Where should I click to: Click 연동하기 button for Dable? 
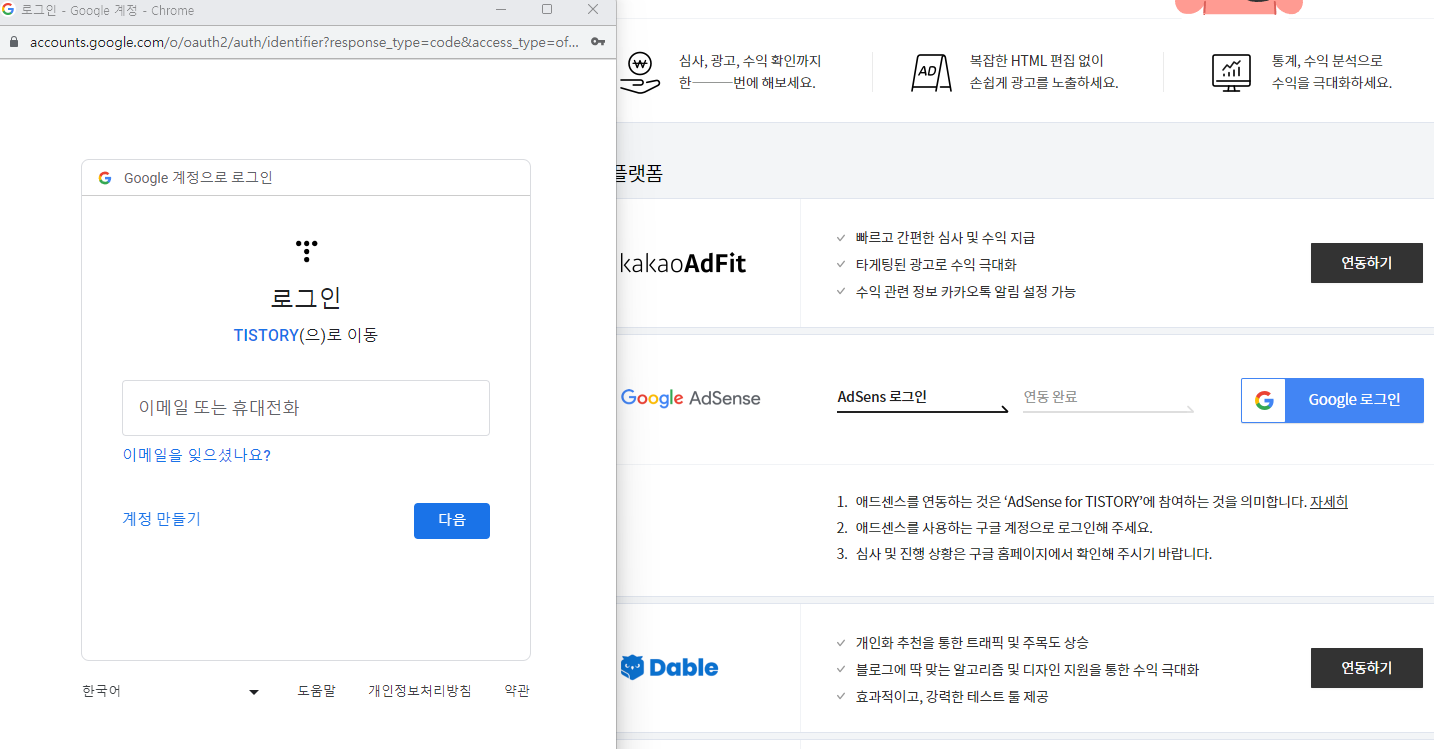point(1367,667)
